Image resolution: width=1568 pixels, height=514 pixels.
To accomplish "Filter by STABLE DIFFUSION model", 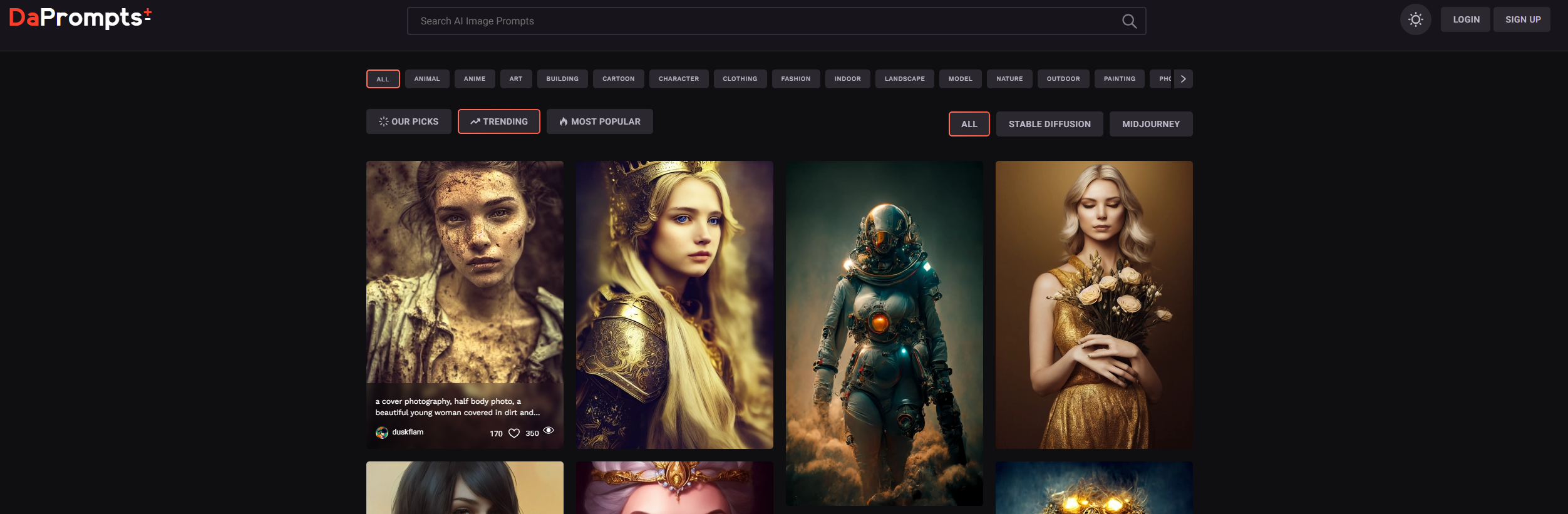I will coord(1050,124).
